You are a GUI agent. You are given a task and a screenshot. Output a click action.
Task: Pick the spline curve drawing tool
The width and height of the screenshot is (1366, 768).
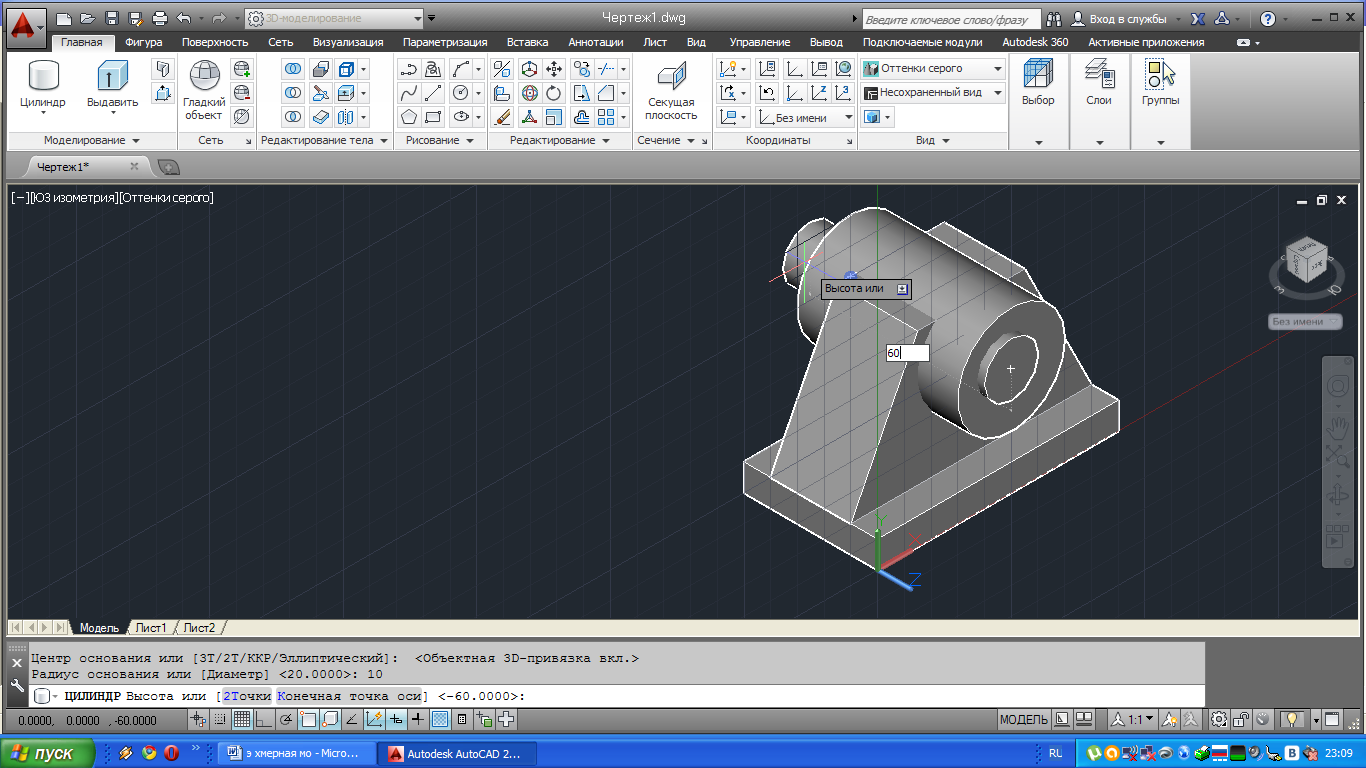pos(408,93)
